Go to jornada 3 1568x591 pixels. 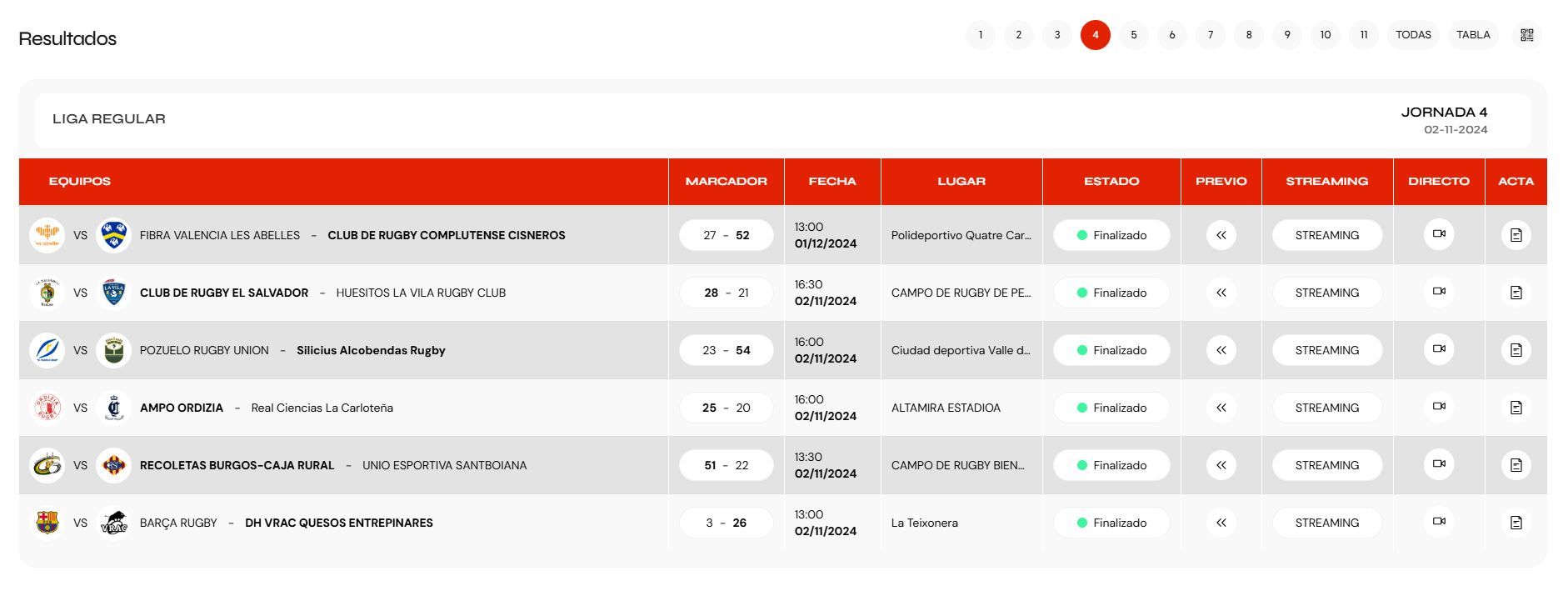click(1057, 35)
